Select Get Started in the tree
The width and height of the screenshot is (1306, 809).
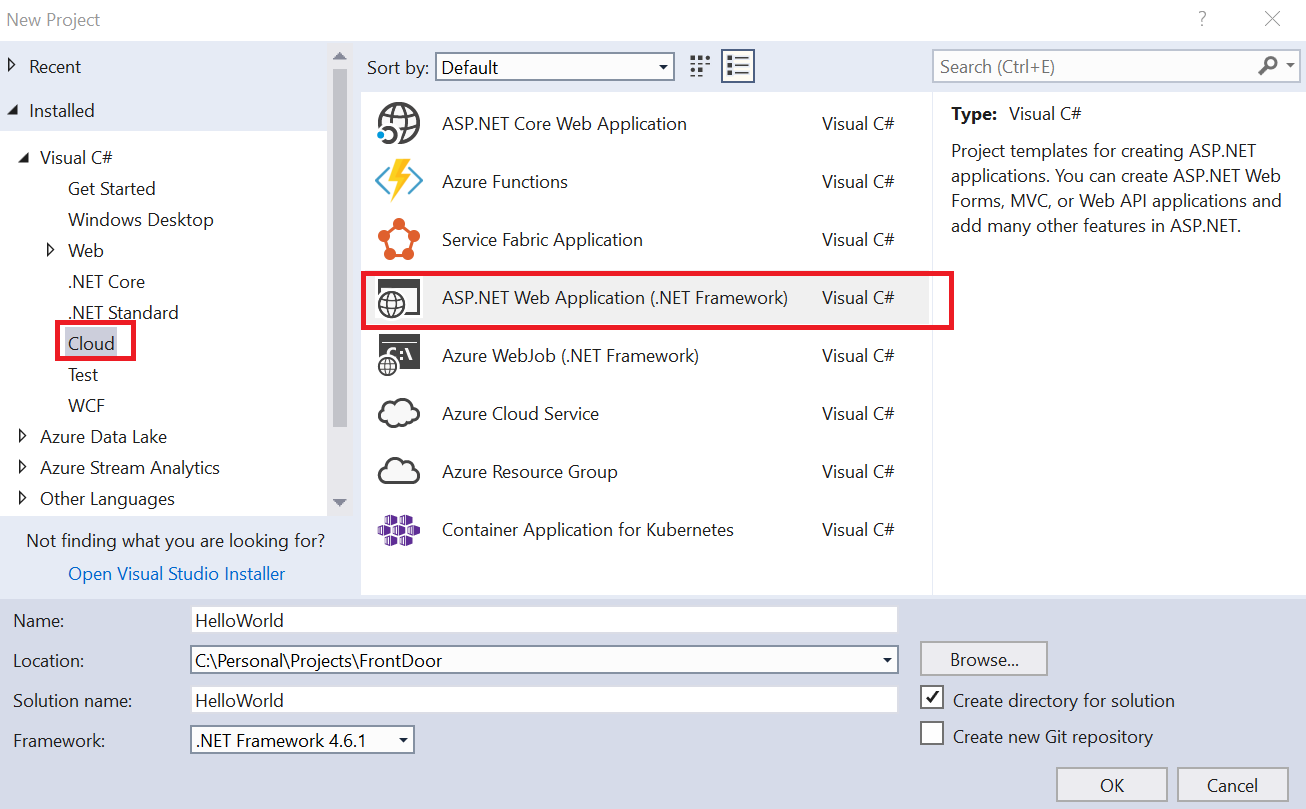112,188
